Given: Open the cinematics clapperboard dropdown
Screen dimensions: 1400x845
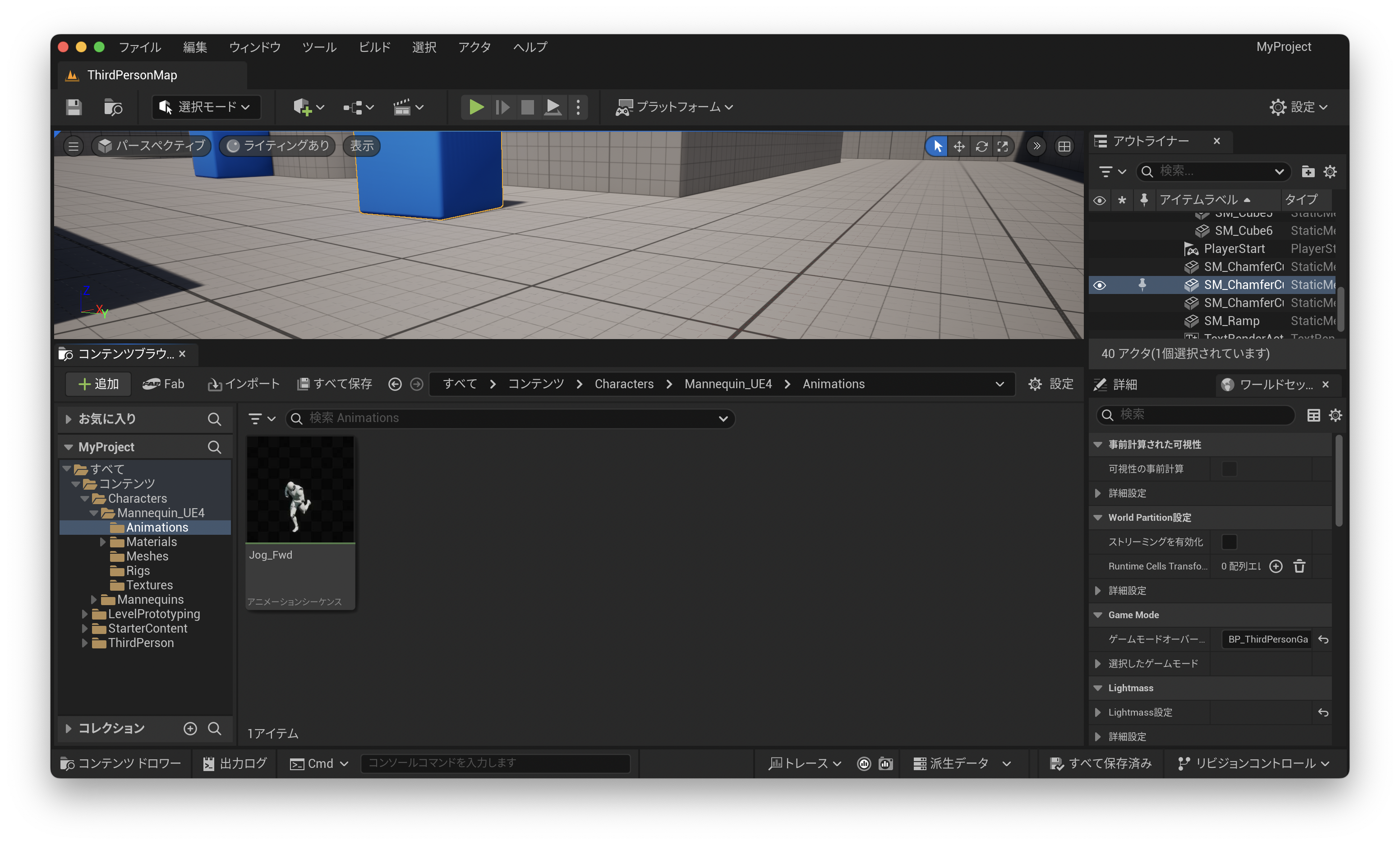Looking at the screenshot, I should 408,107.
